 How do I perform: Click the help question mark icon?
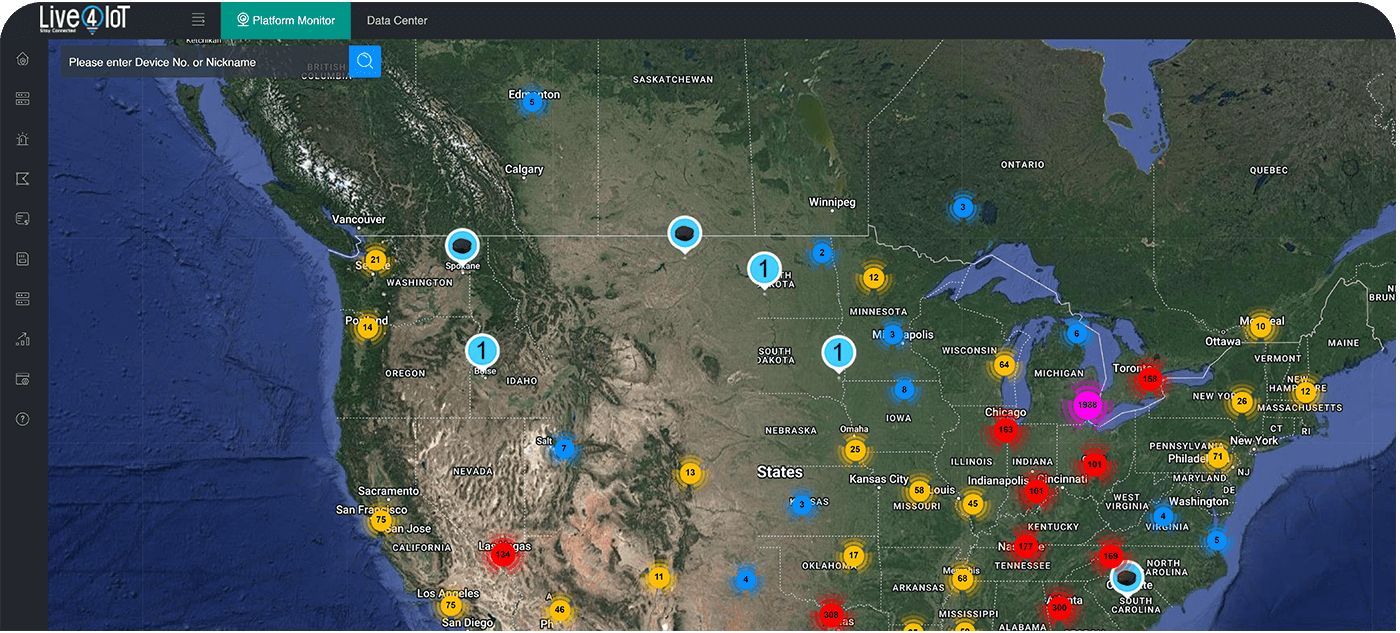tap(22, 419)
